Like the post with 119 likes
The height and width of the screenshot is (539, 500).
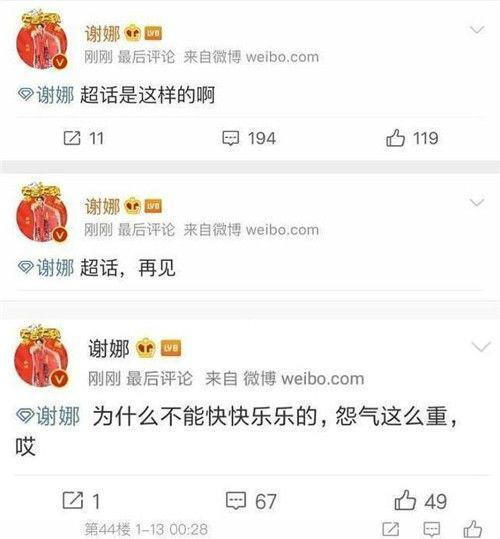click(412, 138)
